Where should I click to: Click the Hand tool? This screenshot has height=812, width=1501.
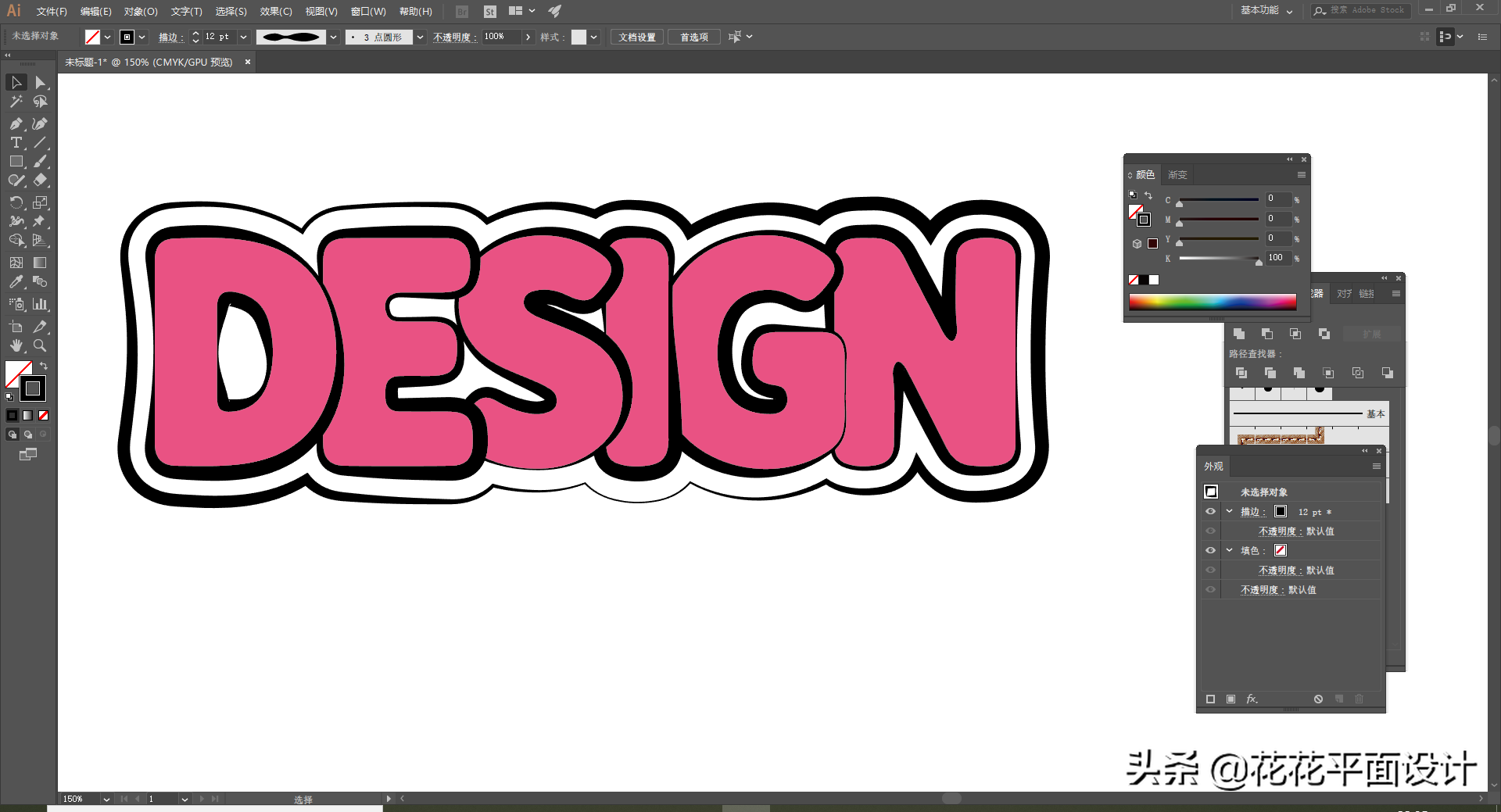click(16, 345)
